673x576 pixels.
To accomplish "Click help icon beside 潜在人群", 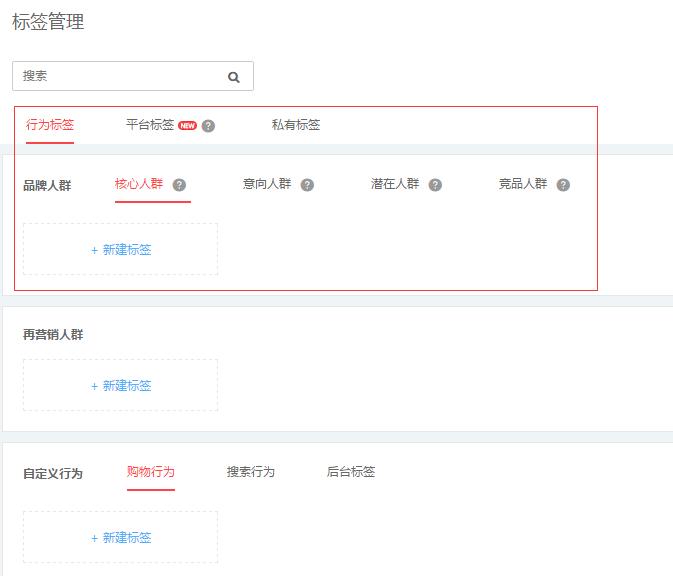I will pos(435,185).
